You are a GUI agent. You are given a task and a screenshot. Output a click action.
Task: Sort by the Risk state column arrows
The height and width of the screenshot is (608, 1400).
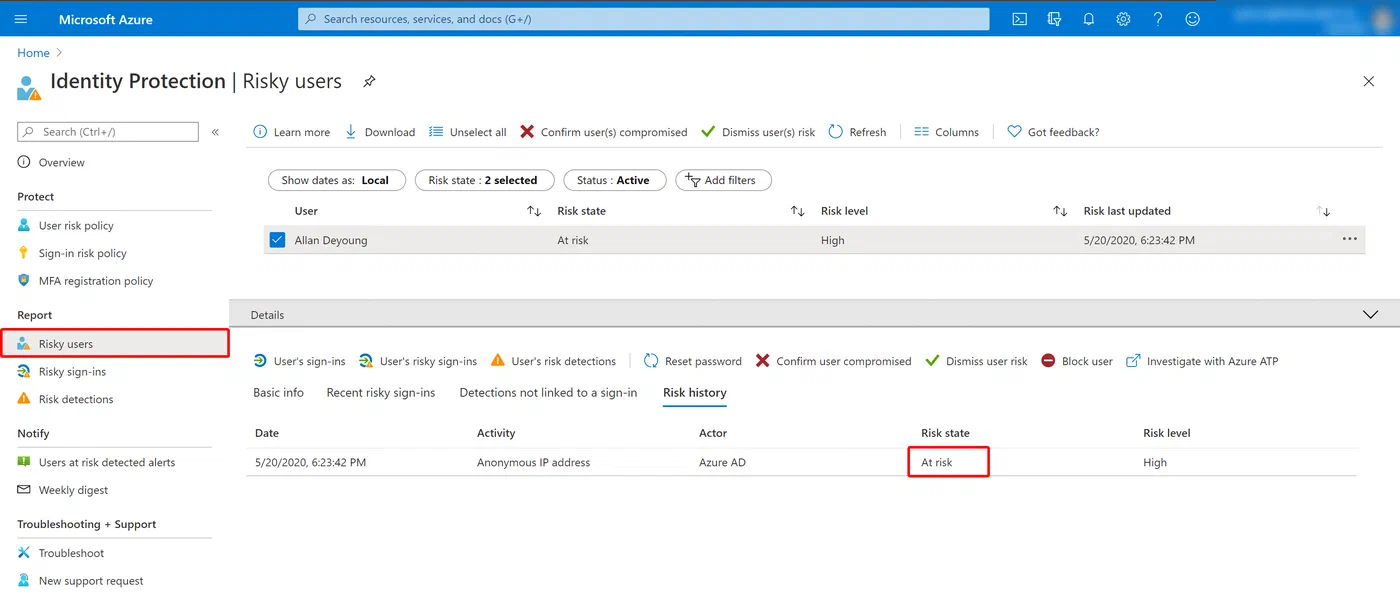(797, 211)
